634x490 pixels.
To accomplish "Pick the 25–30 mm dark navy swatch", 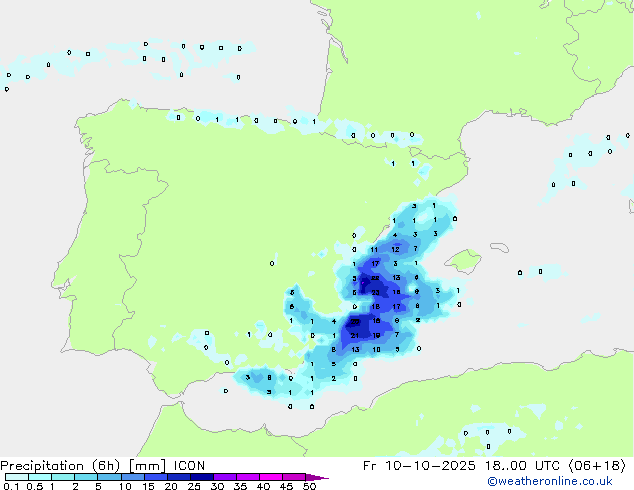I will (202, 477).
